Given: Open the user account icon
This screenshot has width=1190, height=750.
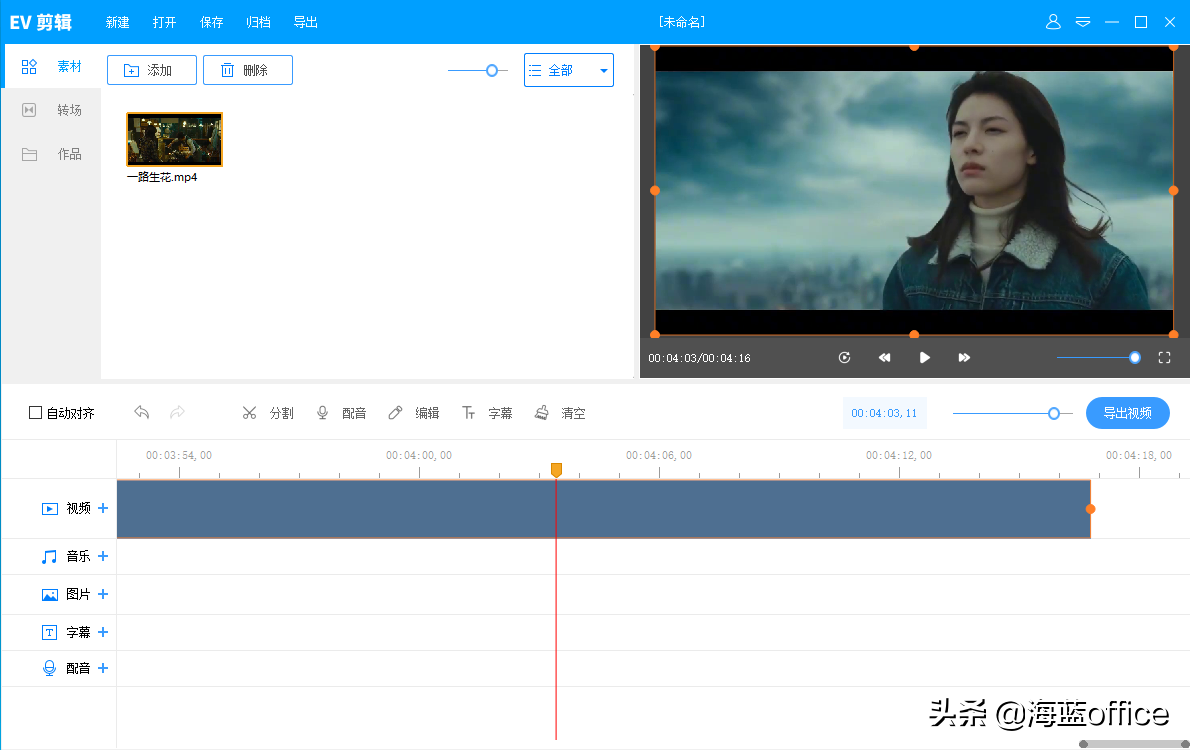Looking at the screenshot, I should (1053, 22).
